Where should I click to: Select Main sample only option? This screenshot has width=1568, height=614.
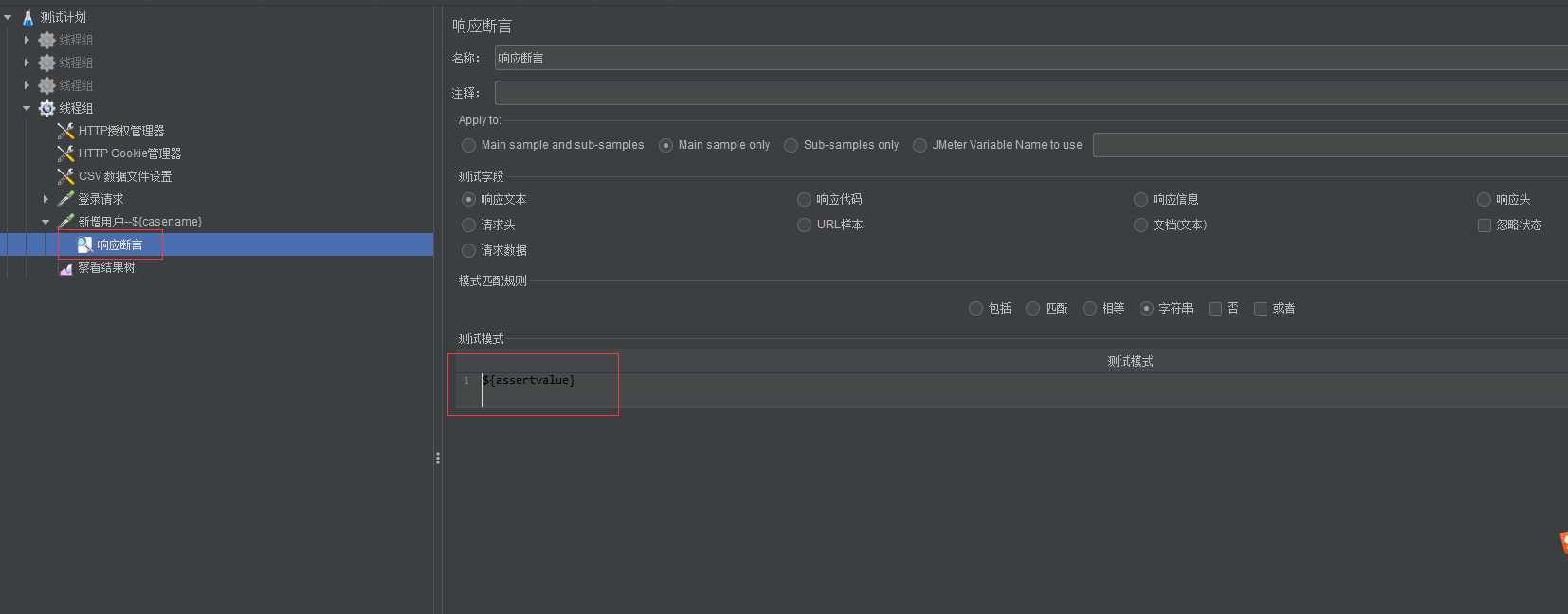[665, 145]
